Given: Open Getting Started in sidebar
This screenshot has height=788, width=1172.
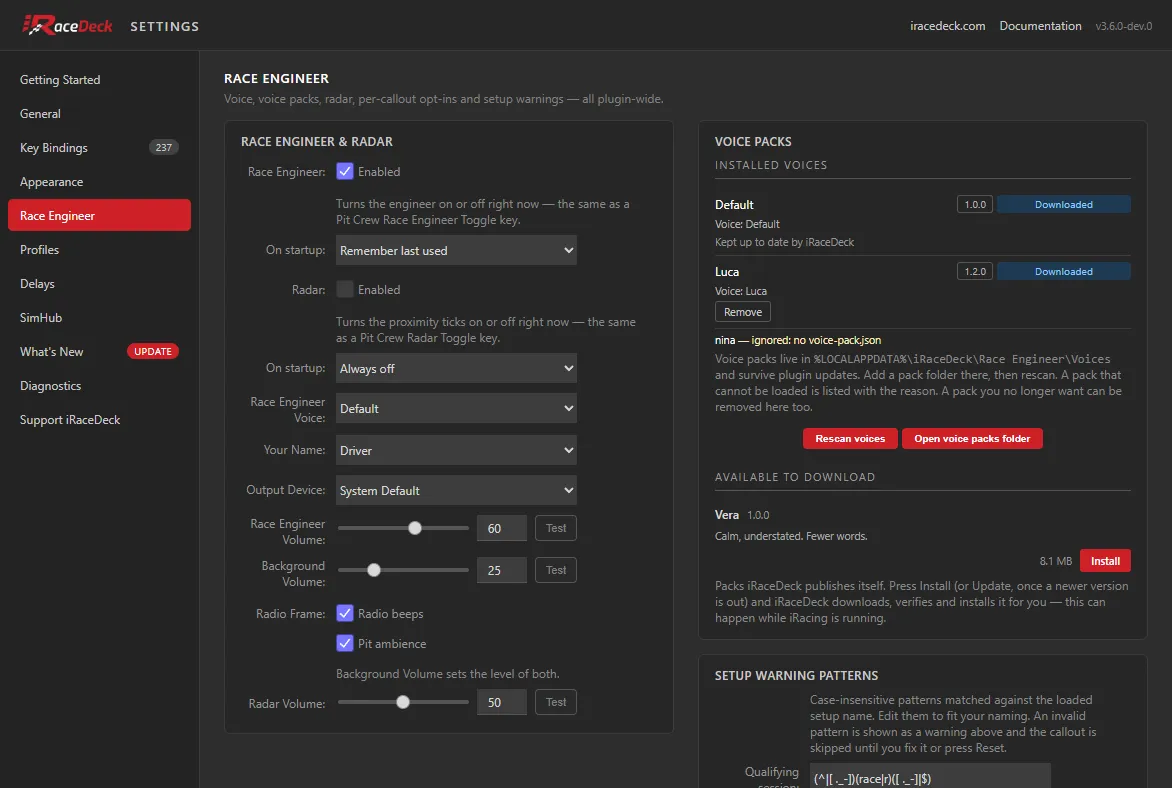Looking at the screenshot, I should pyautogui.click(x=99, y=79).
